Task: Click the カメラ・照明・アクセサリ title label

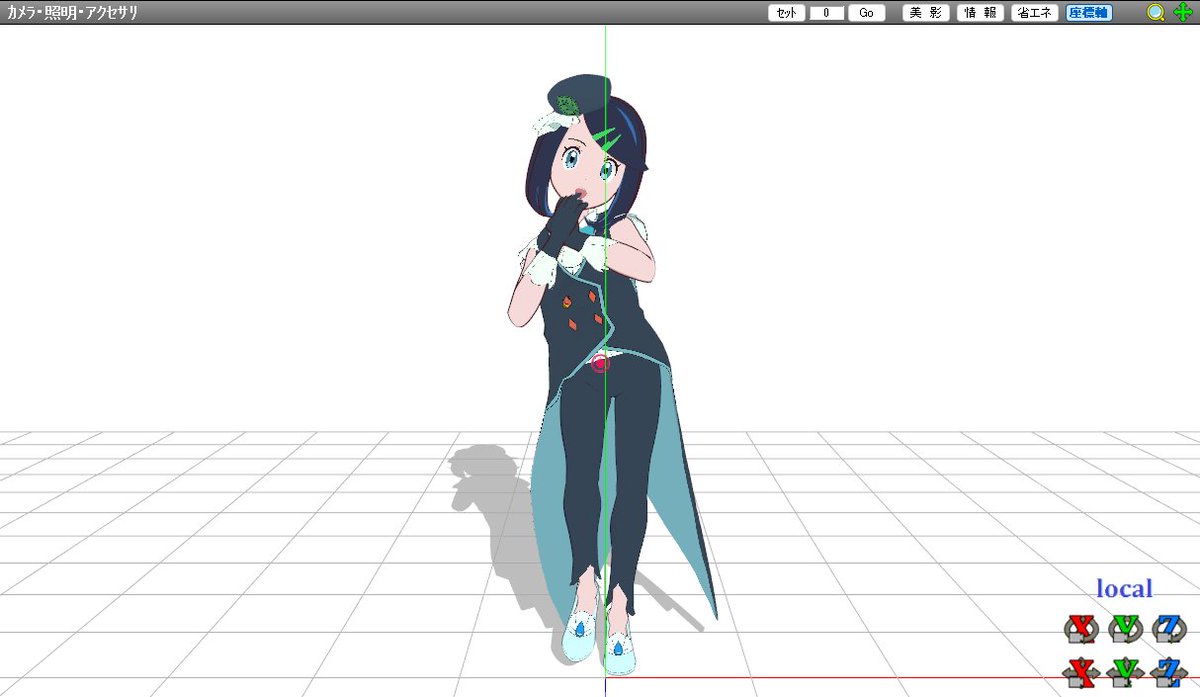Action: point(72,13)
